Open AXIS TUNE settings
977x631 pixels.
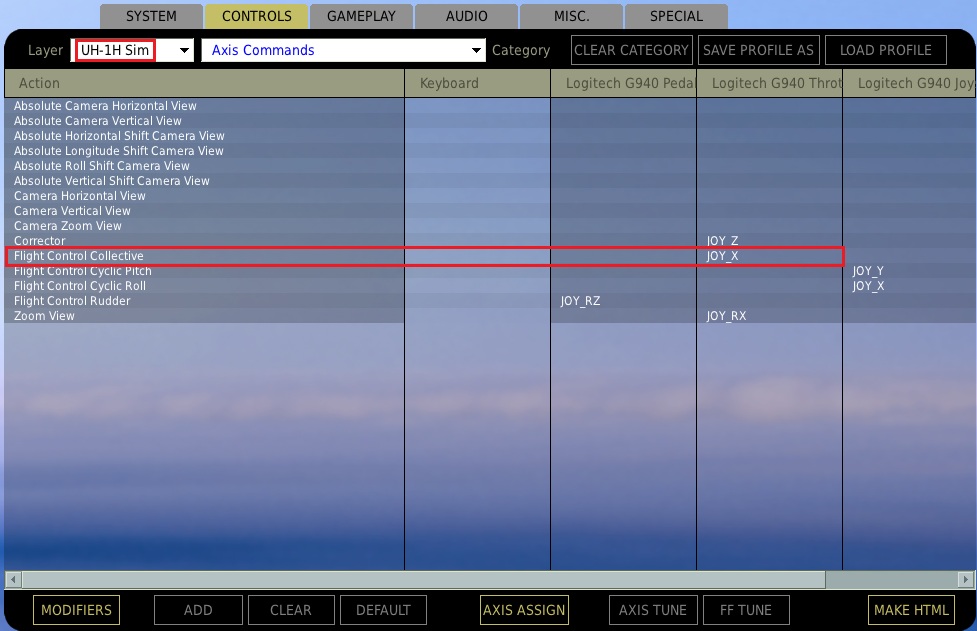point(653,610)
